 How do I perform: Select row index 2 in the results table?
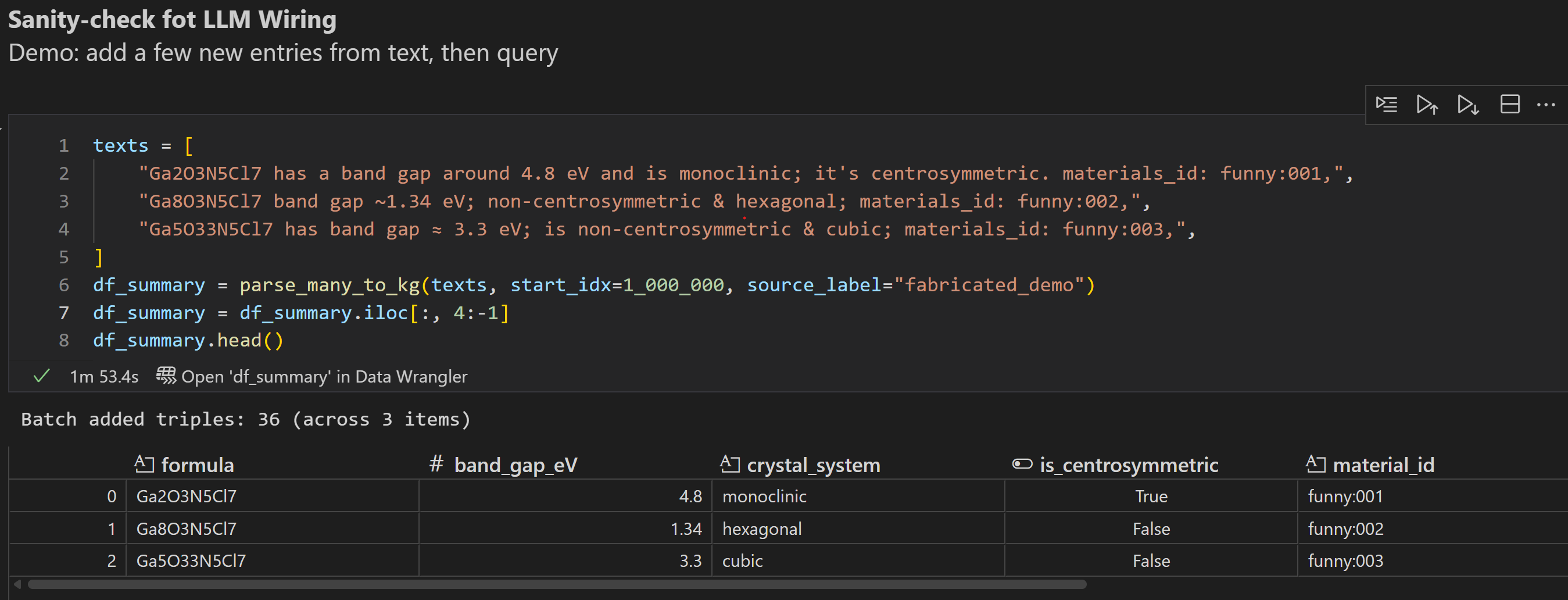point(112,560)
